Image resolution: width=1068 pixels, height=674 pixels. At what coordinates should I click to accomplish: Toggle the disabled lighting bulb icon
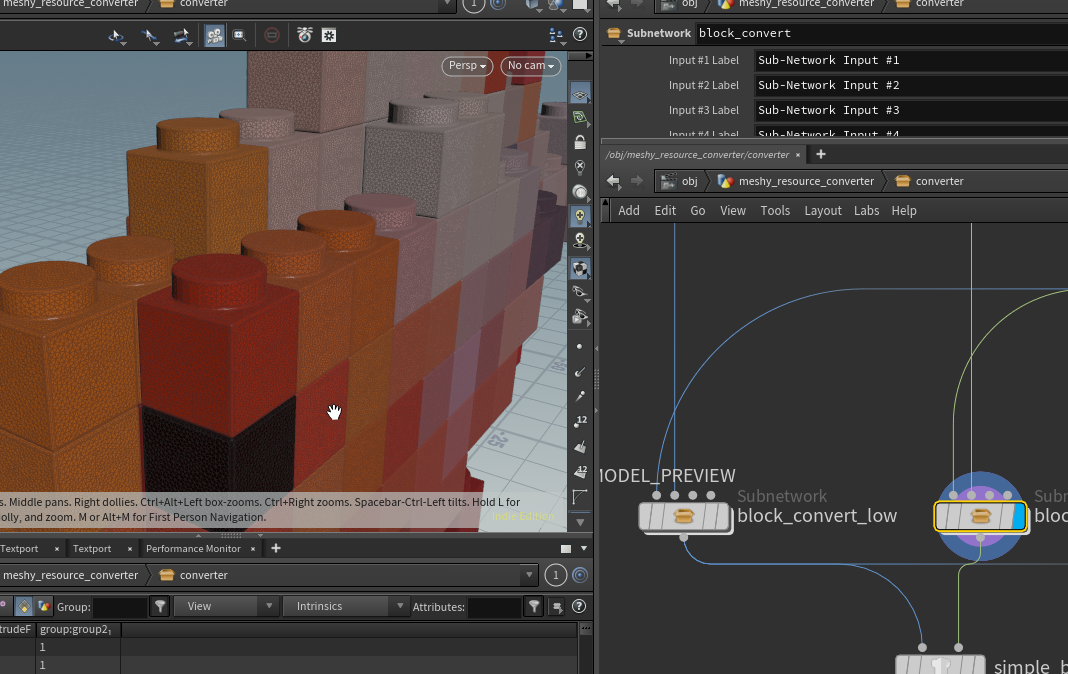[580, 167]
